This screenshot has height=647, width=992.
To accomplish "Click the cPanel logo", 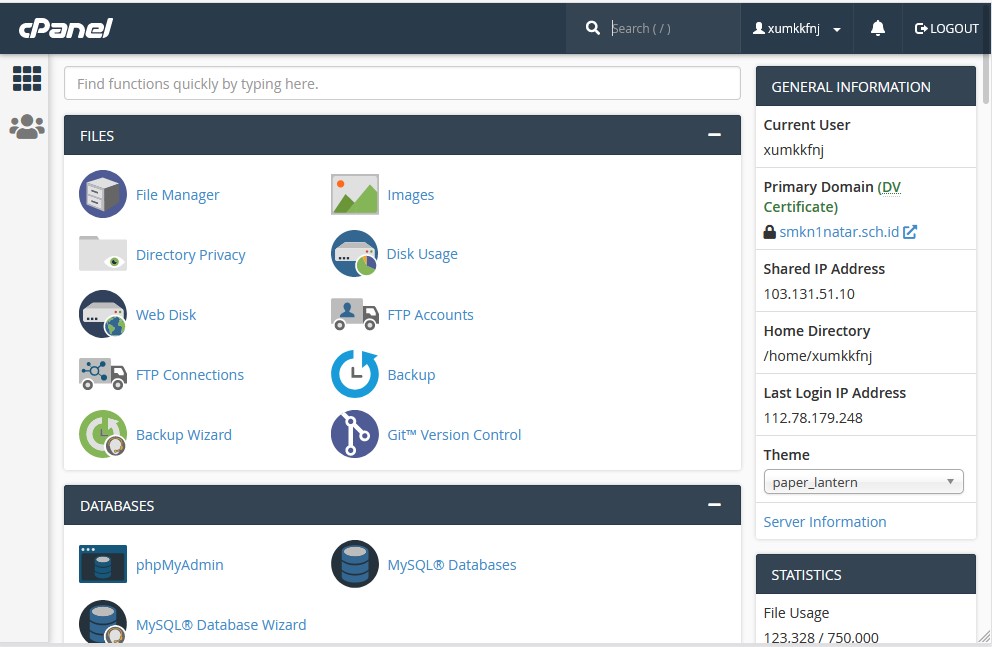I will (x=66, y=28).
